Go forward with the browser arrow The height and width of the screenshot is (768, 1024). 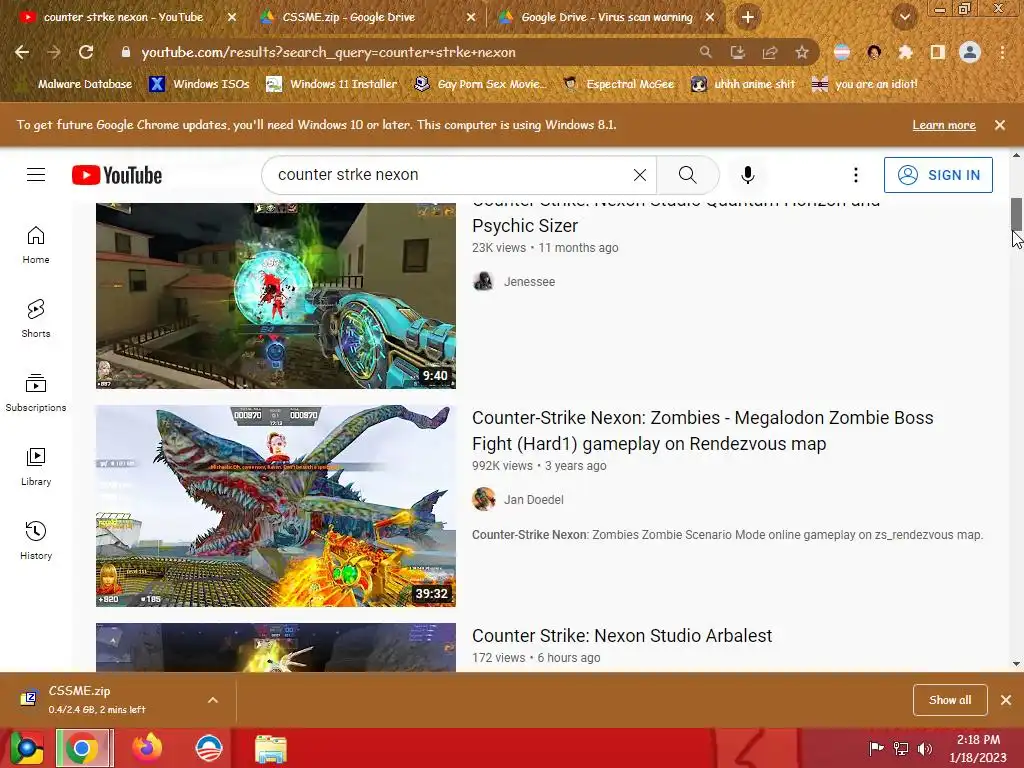tap(54, 52)
